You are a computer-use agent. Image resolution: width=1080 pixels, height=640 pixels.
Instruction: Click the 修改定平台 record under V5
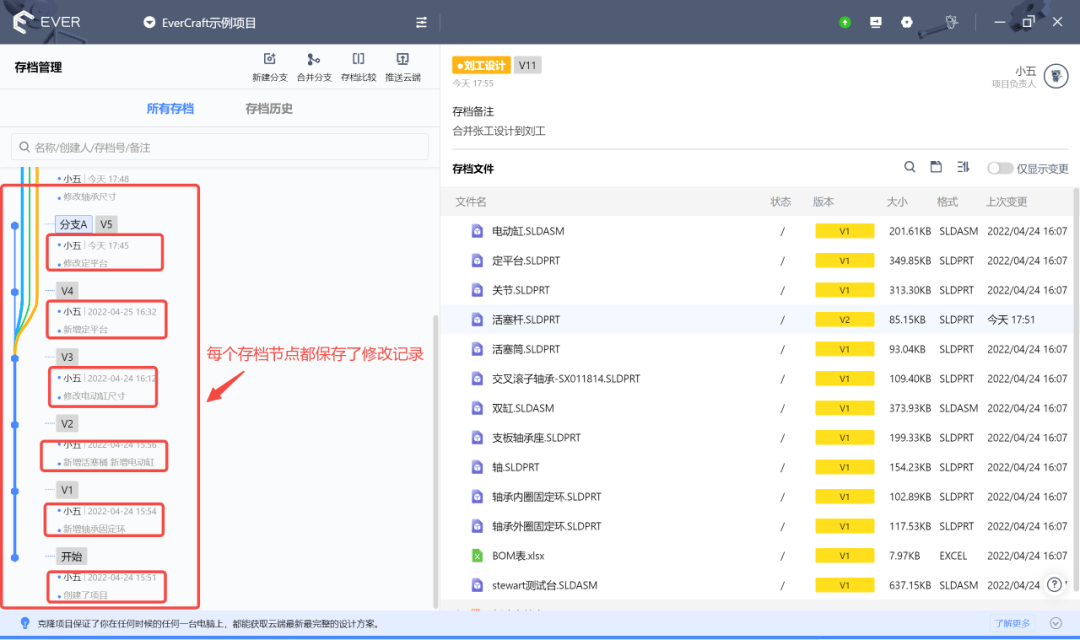[x=85, y=264]
